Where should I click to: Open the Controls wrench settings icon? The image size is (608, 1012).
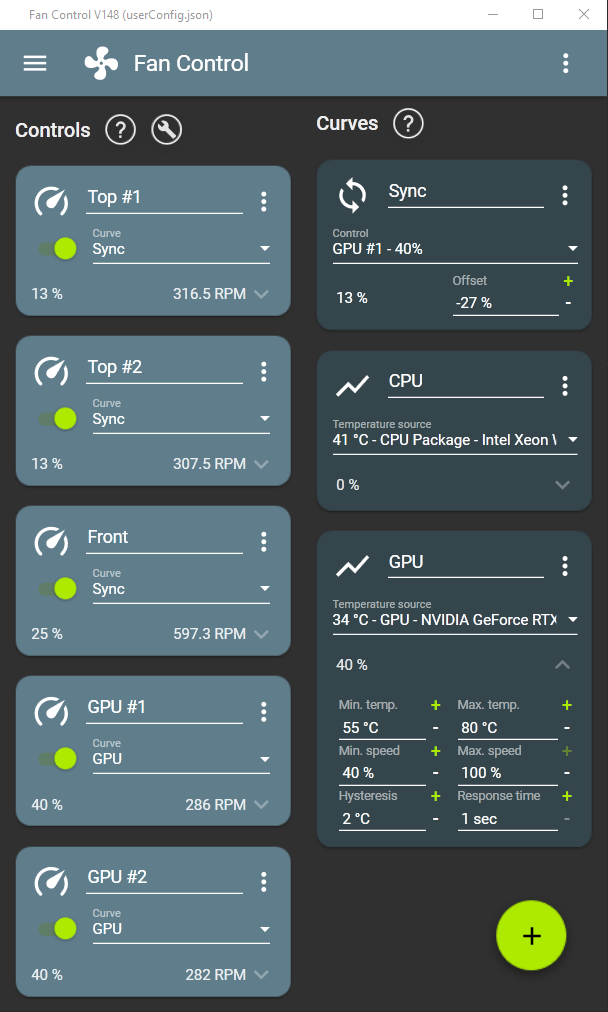167,130
